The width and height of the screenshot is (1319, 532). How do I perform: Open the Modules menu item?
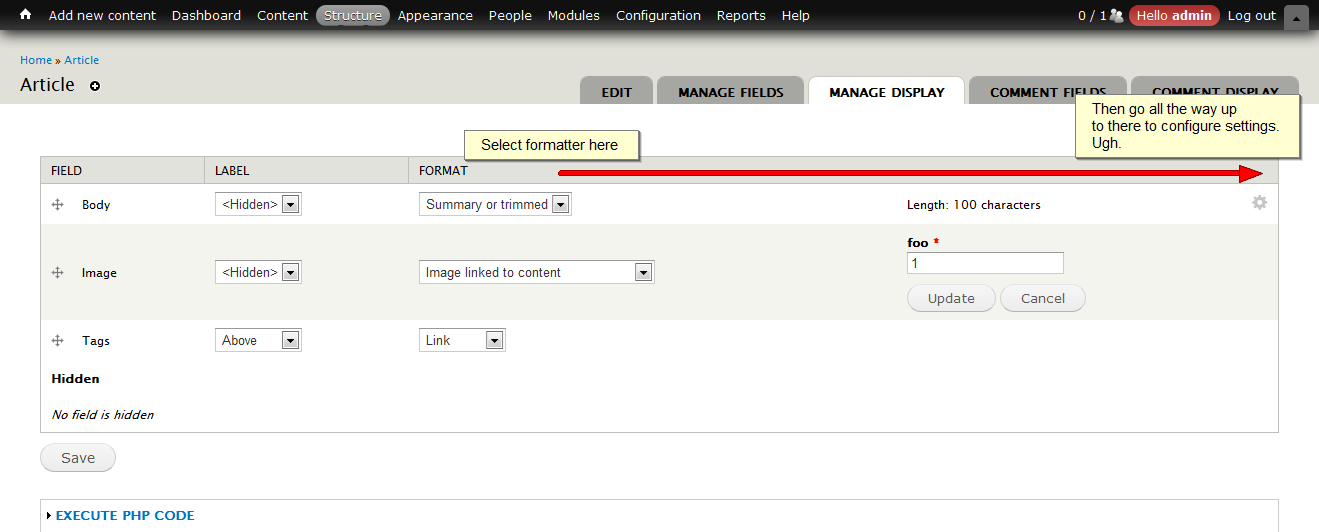[x=574, y=15]
